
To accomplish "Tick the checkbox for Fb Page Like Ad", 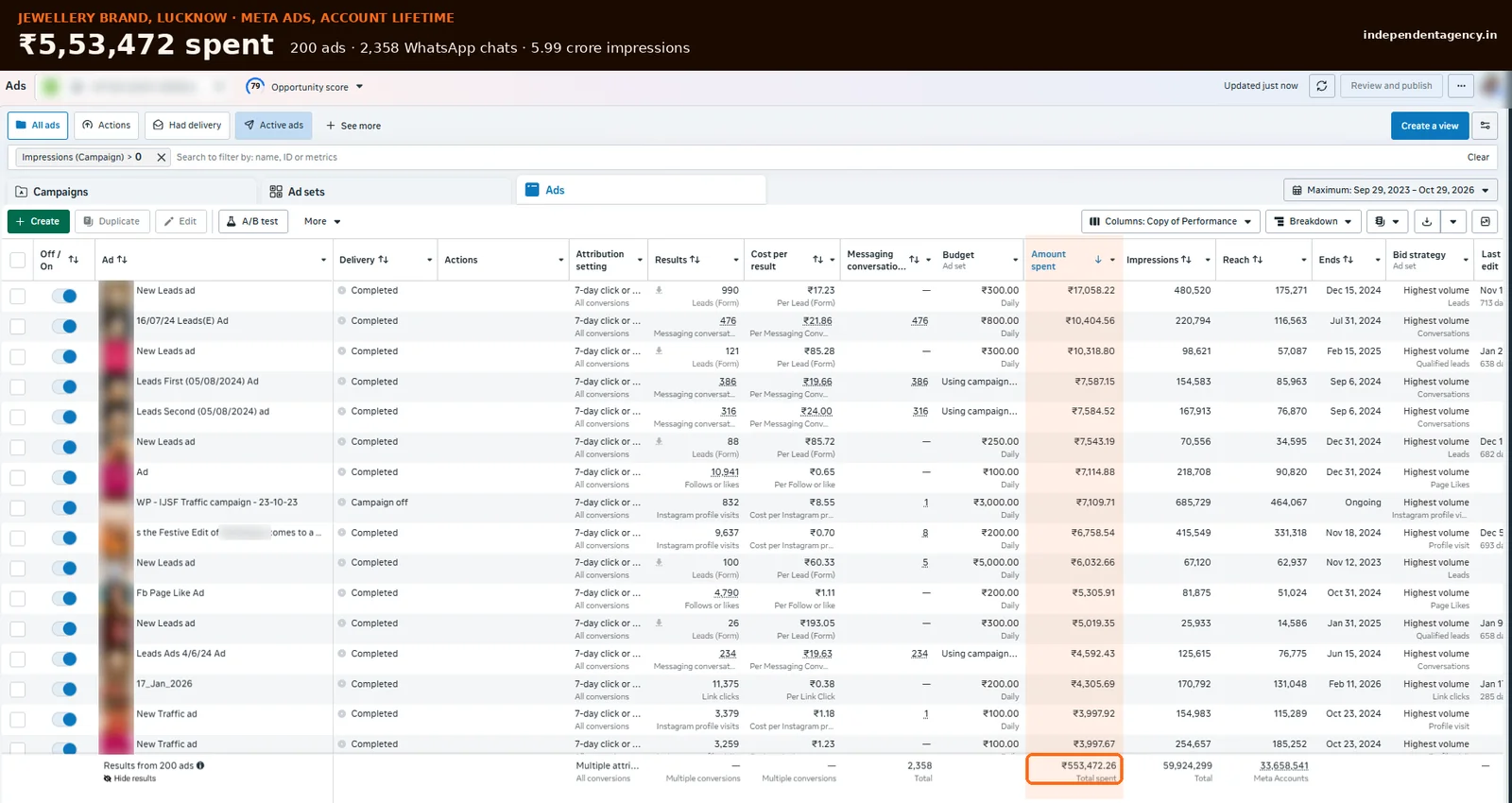I will tap(18, 599).
